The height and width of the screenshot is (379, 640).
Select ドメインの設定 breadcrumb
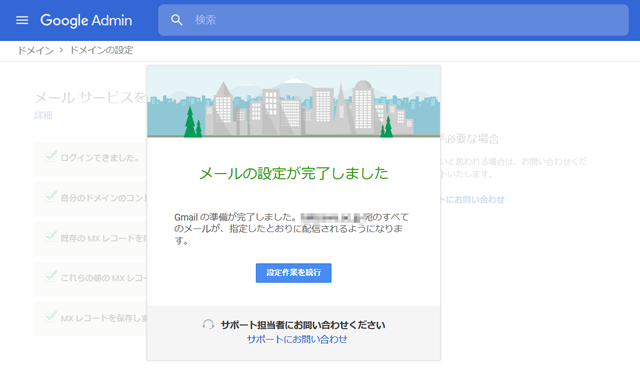pos(102,50)
